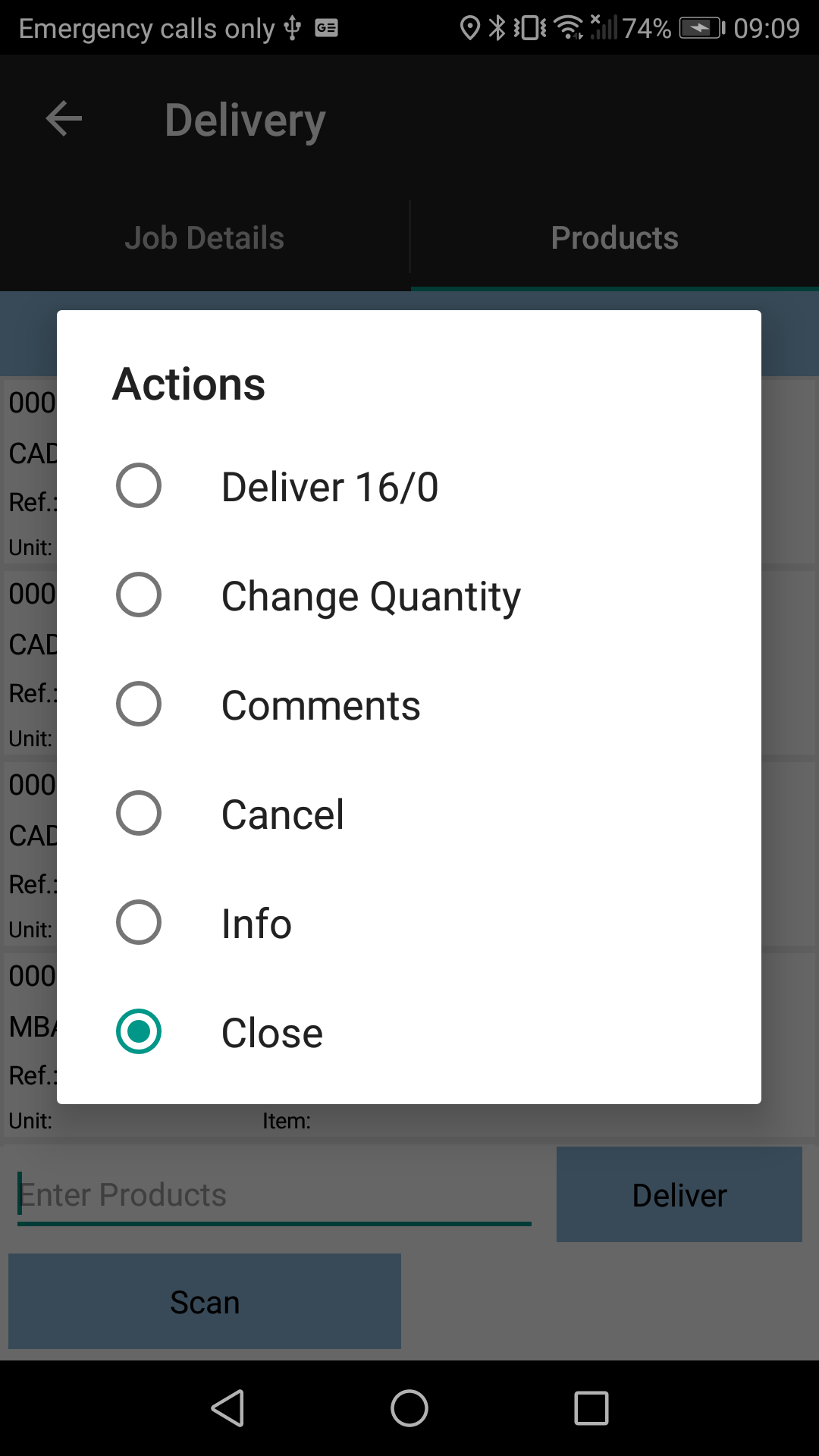Image resolution: width=819 pixels, height=1456 pixels.
Task: Select the Close radio option
Action: point(409,1031)
